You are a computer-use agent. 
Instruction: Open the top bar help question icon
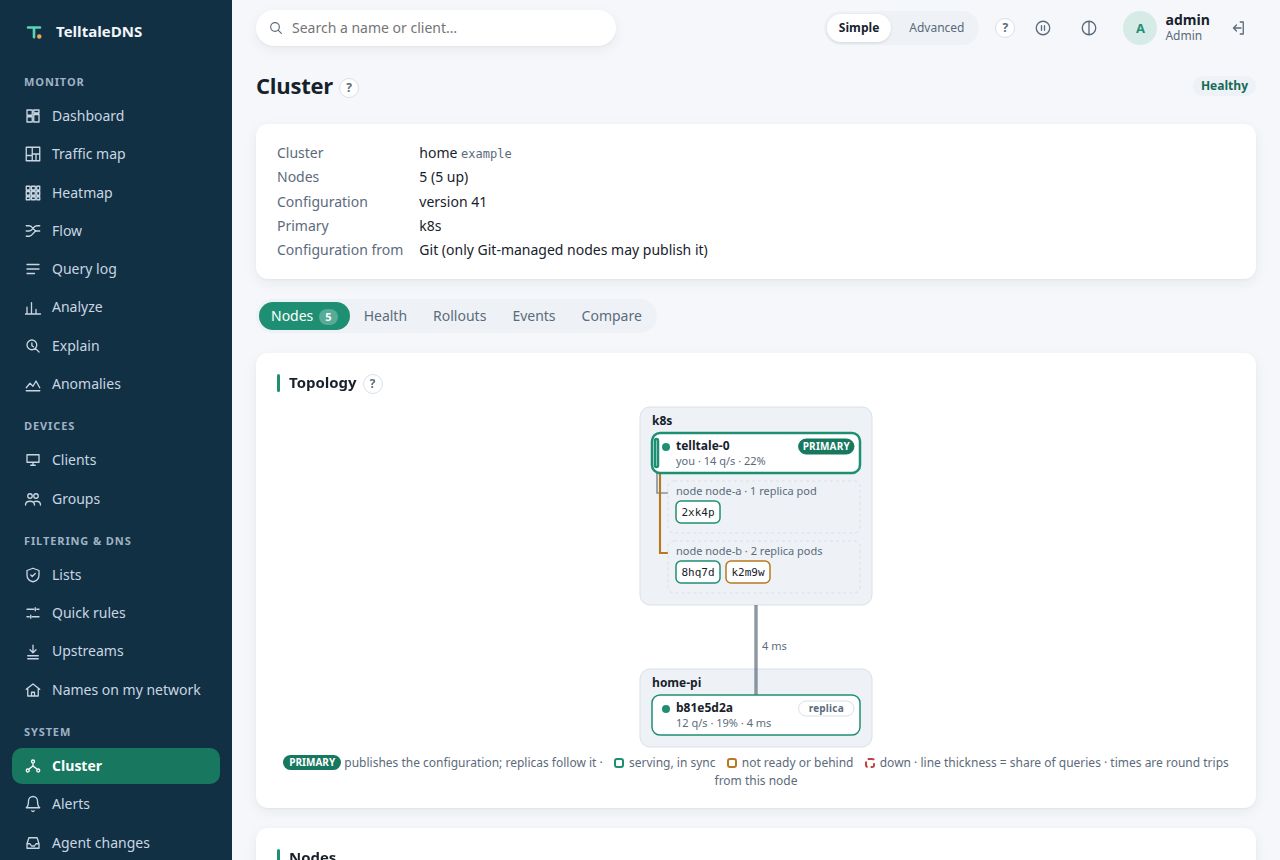coord(1005,28)
